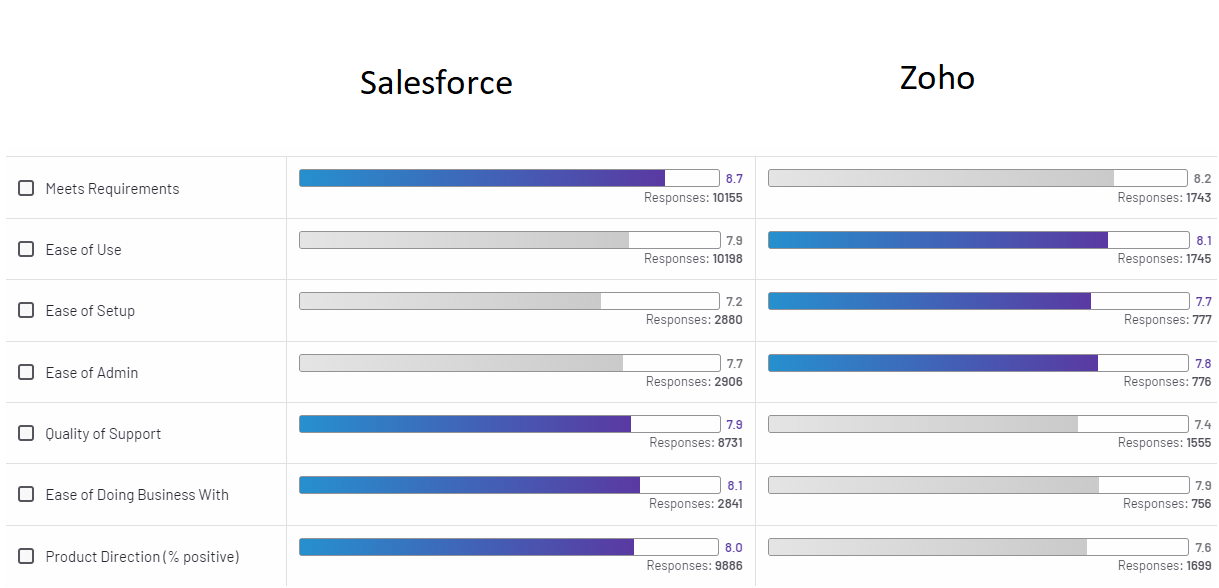This screenshot has width=1219, height=588.
Task: Click the Salesforce column header
Action: coord(436,83)
